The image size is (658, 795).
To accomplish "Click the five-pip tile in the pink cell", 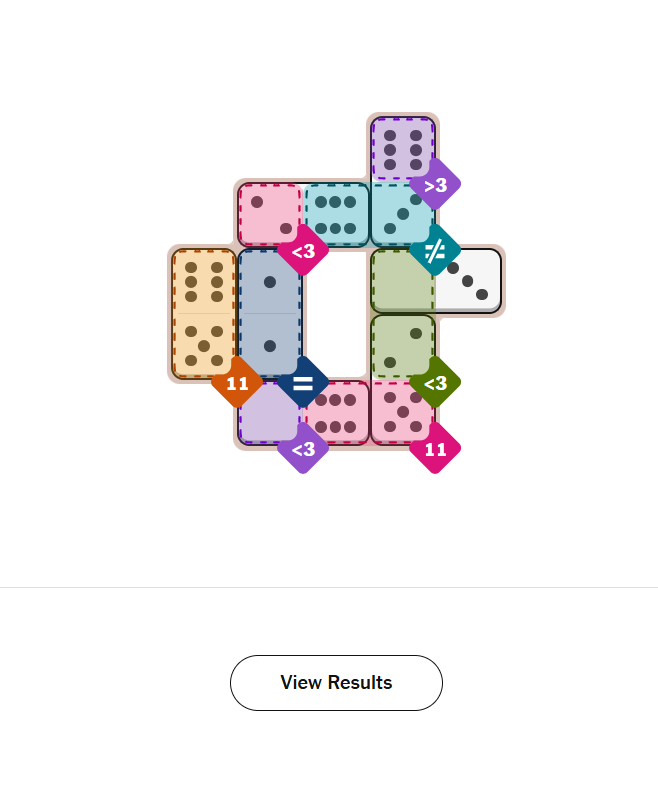I will [x=402, y=412].
